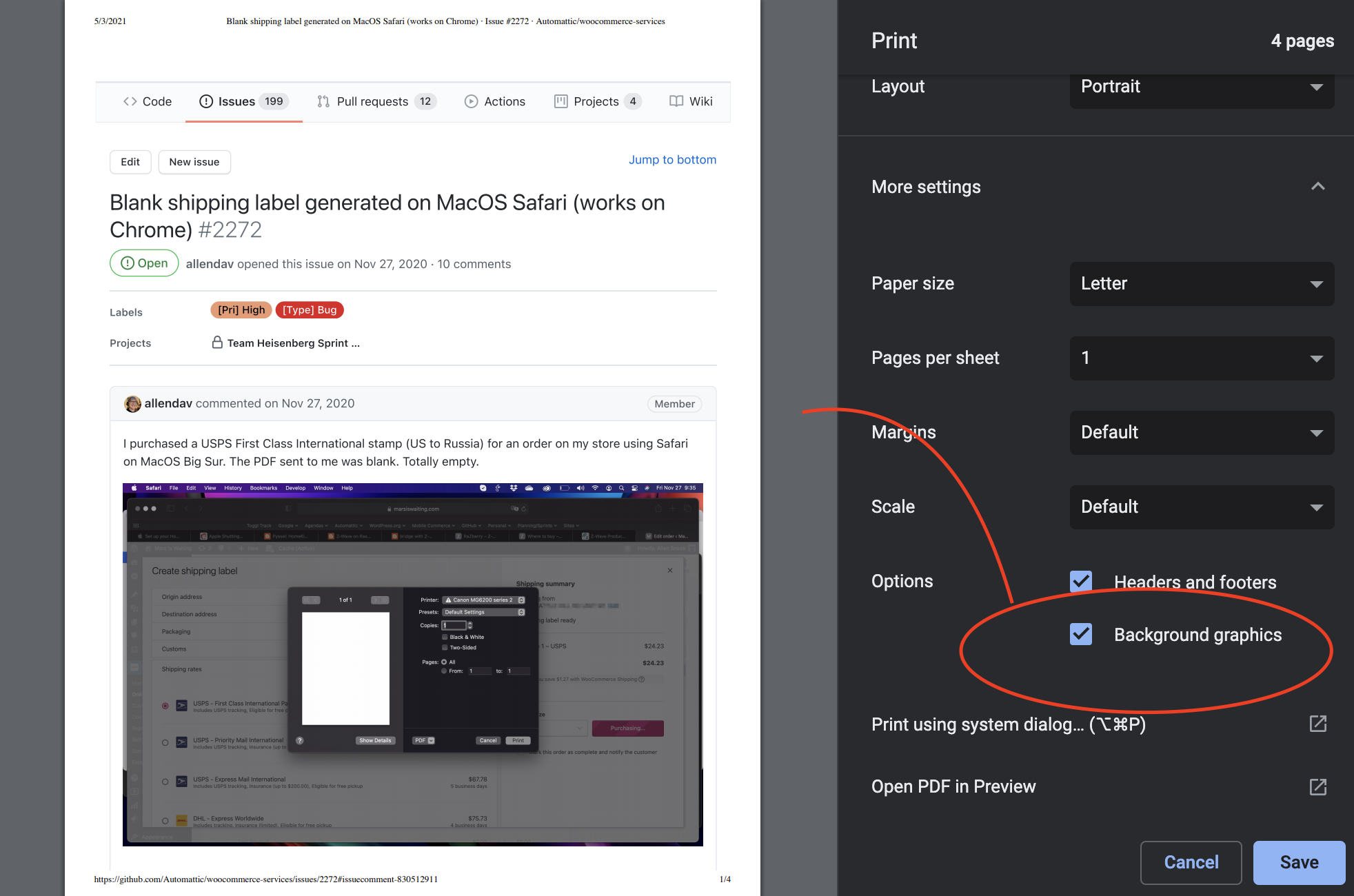
Task: Switch to the Code tab
Action: [147, 101]
